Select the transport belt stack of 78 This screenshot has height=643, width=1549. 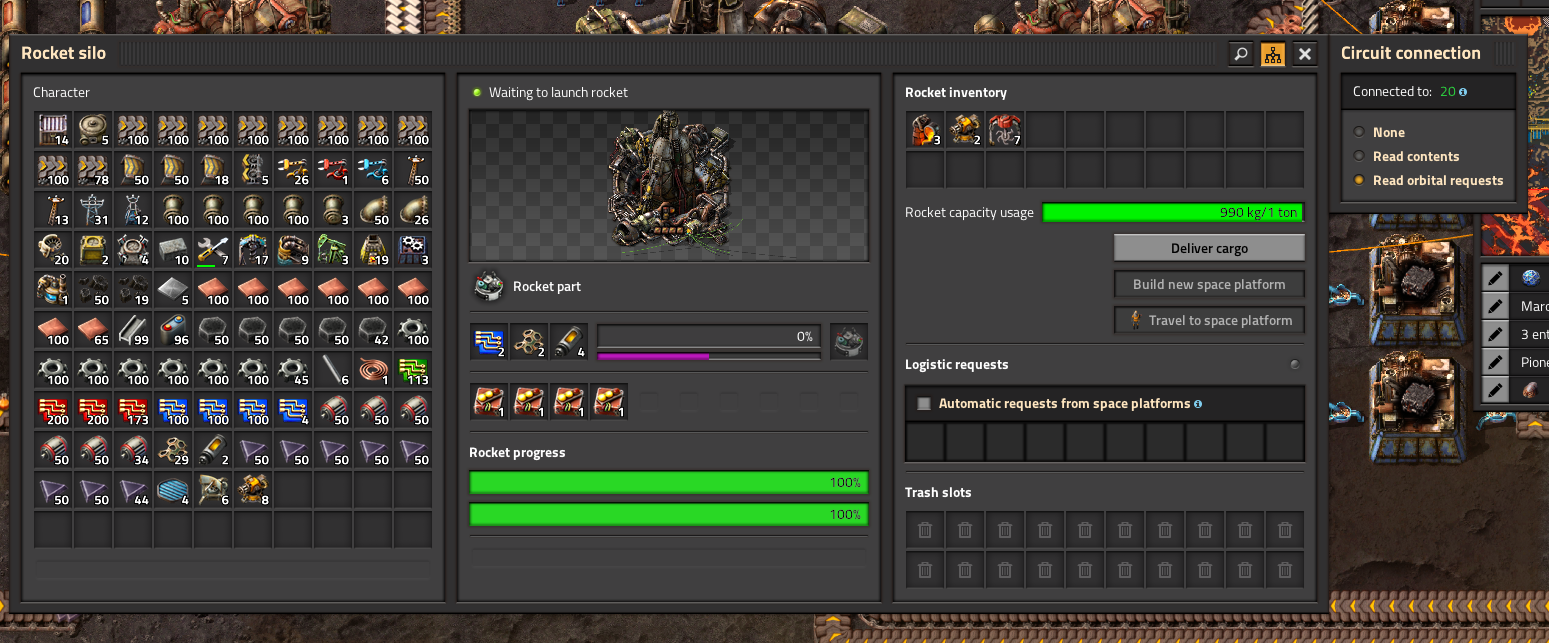tap(93, 169)
